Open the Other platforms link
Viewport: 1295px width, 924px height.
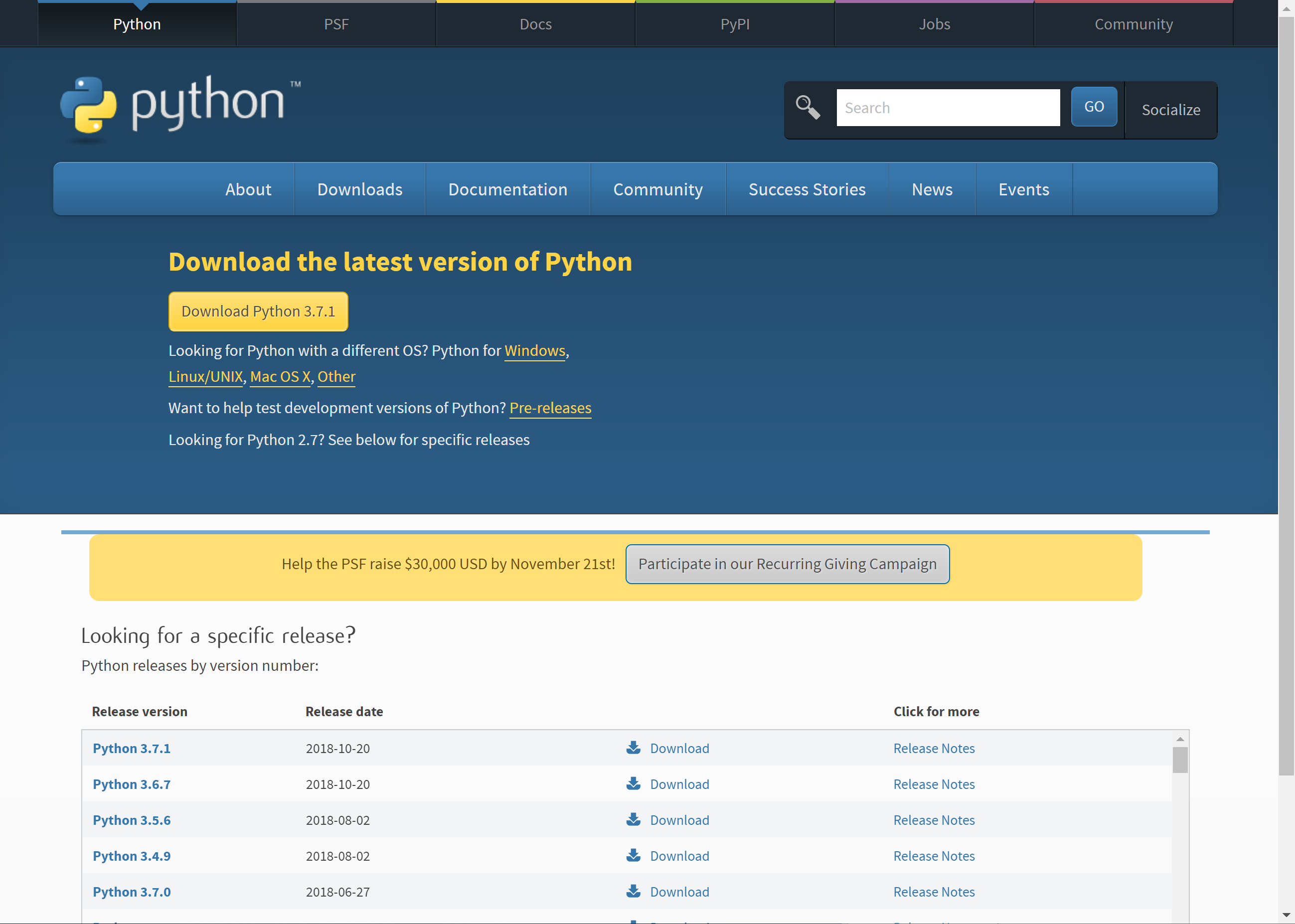(x=336, y=377)
